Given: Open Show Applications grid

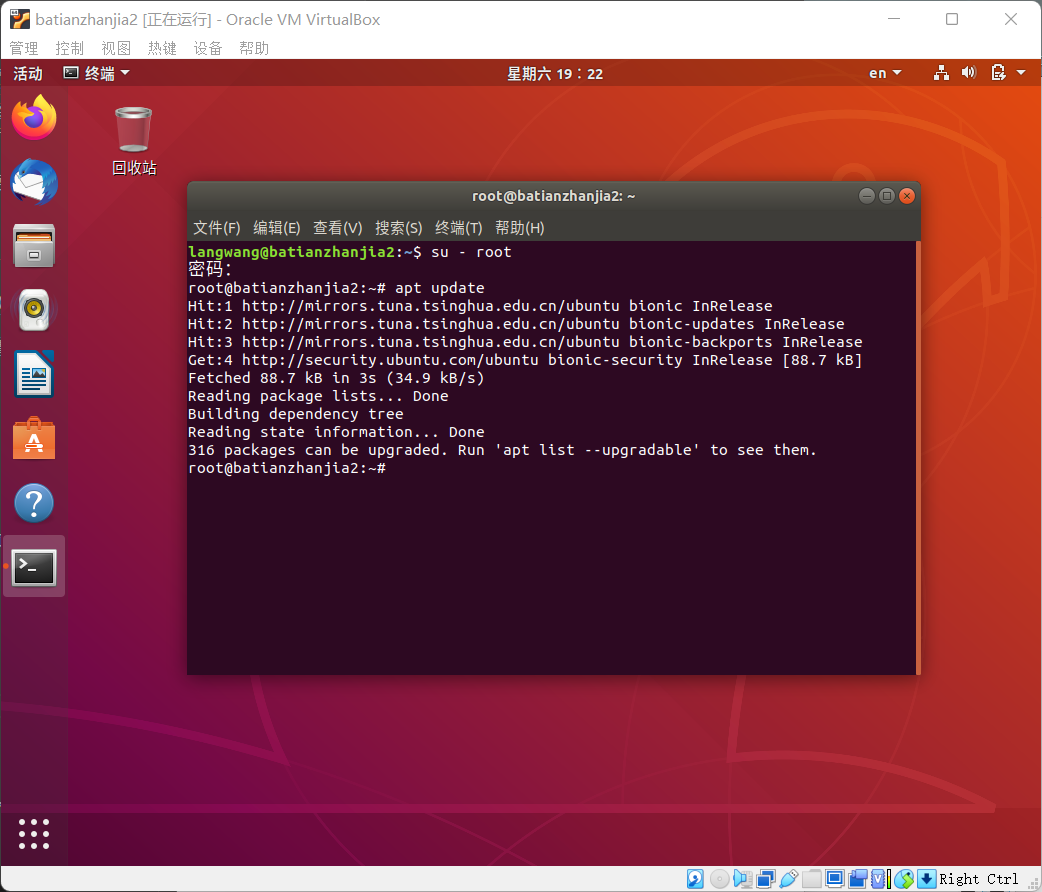Looking at the screenshot, I should [34, 834].
